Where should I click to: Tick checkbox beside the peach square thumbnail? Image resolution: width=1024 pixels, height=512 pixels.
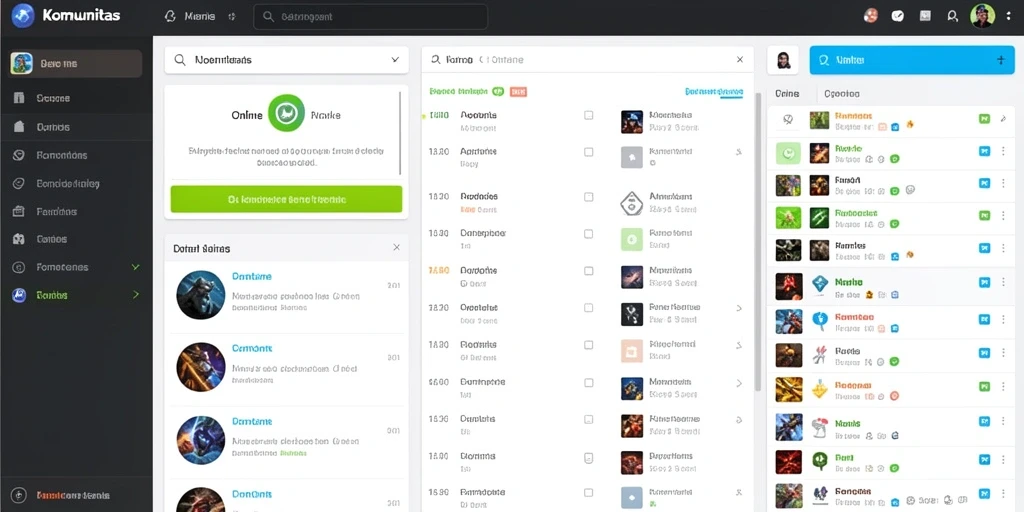(x=588, y=345)
